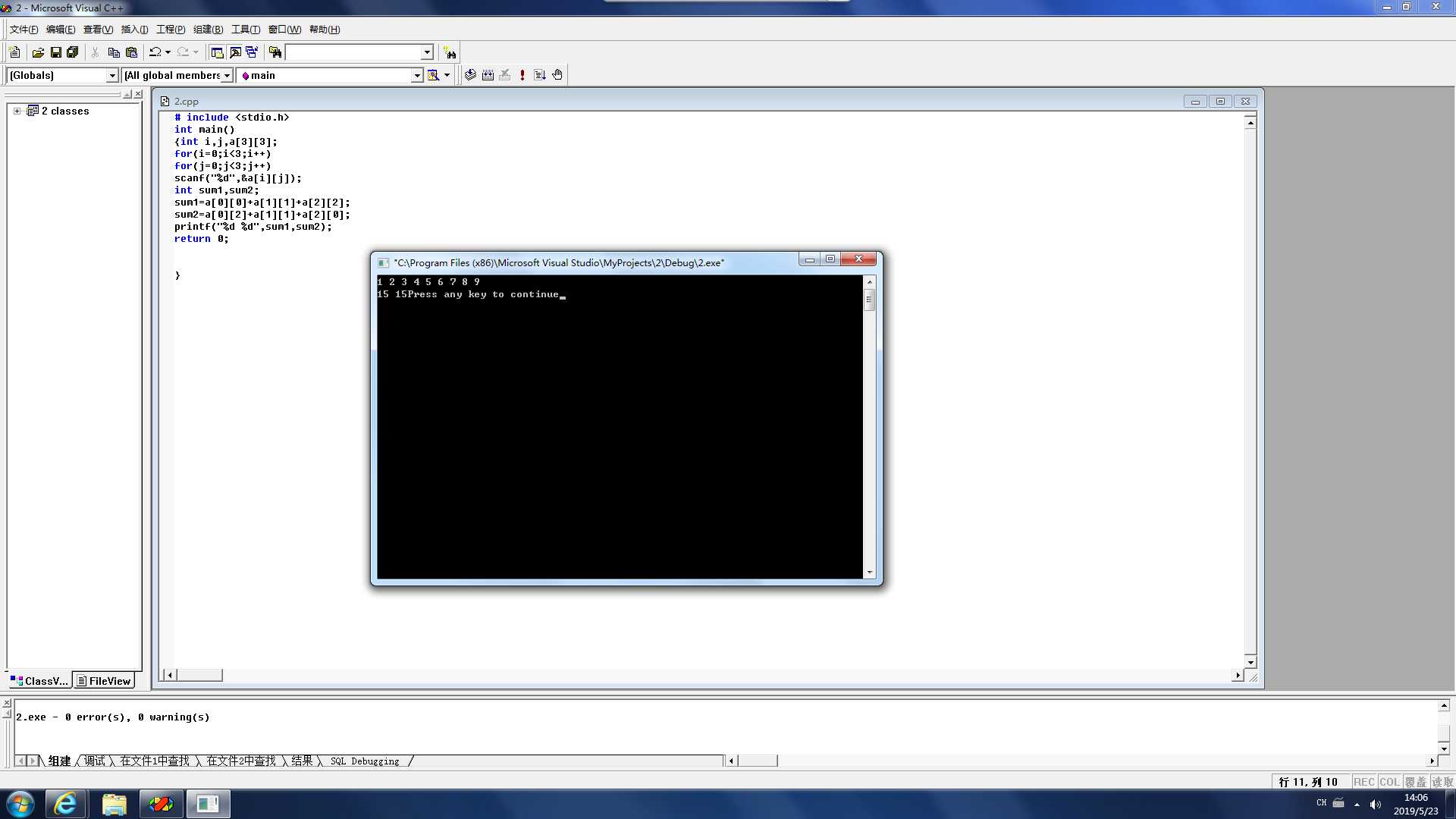Viewport: 1456px width, 819px height.
Task: Select the 结果 output tab
Action: pyautogui.click(x=302, y=761)
